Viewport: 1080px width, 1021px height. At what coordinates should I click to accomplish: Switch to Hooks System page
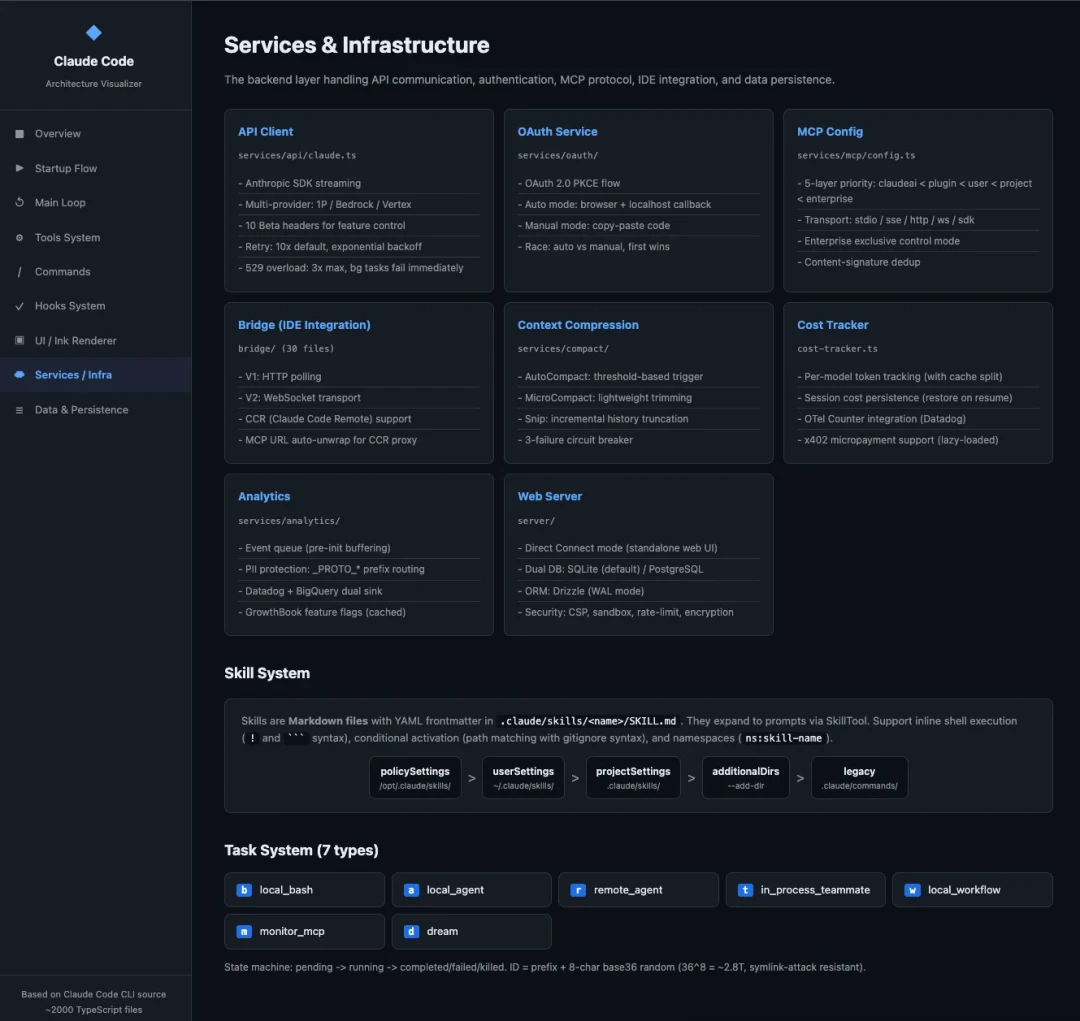(x=96, y=306)
